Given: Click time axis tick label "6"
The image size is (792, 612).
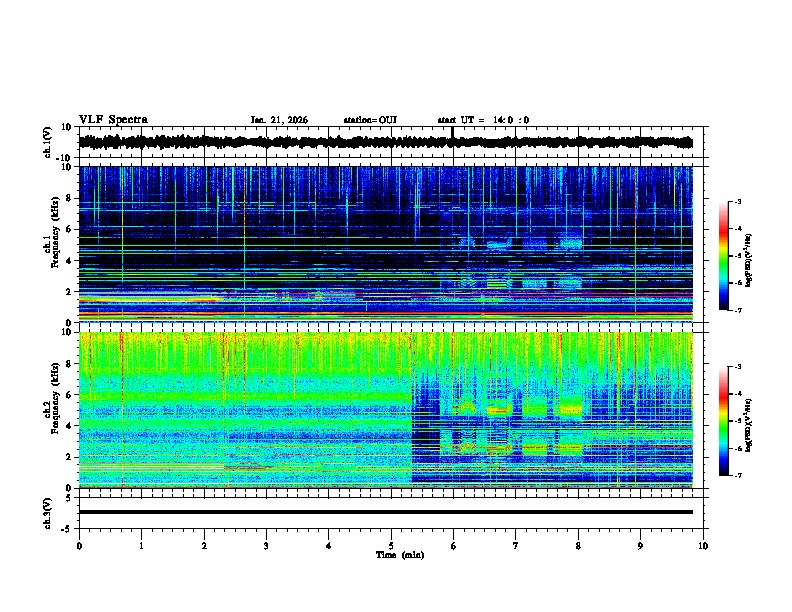Looking at the screenshot, I should click(x=453, y=546).
